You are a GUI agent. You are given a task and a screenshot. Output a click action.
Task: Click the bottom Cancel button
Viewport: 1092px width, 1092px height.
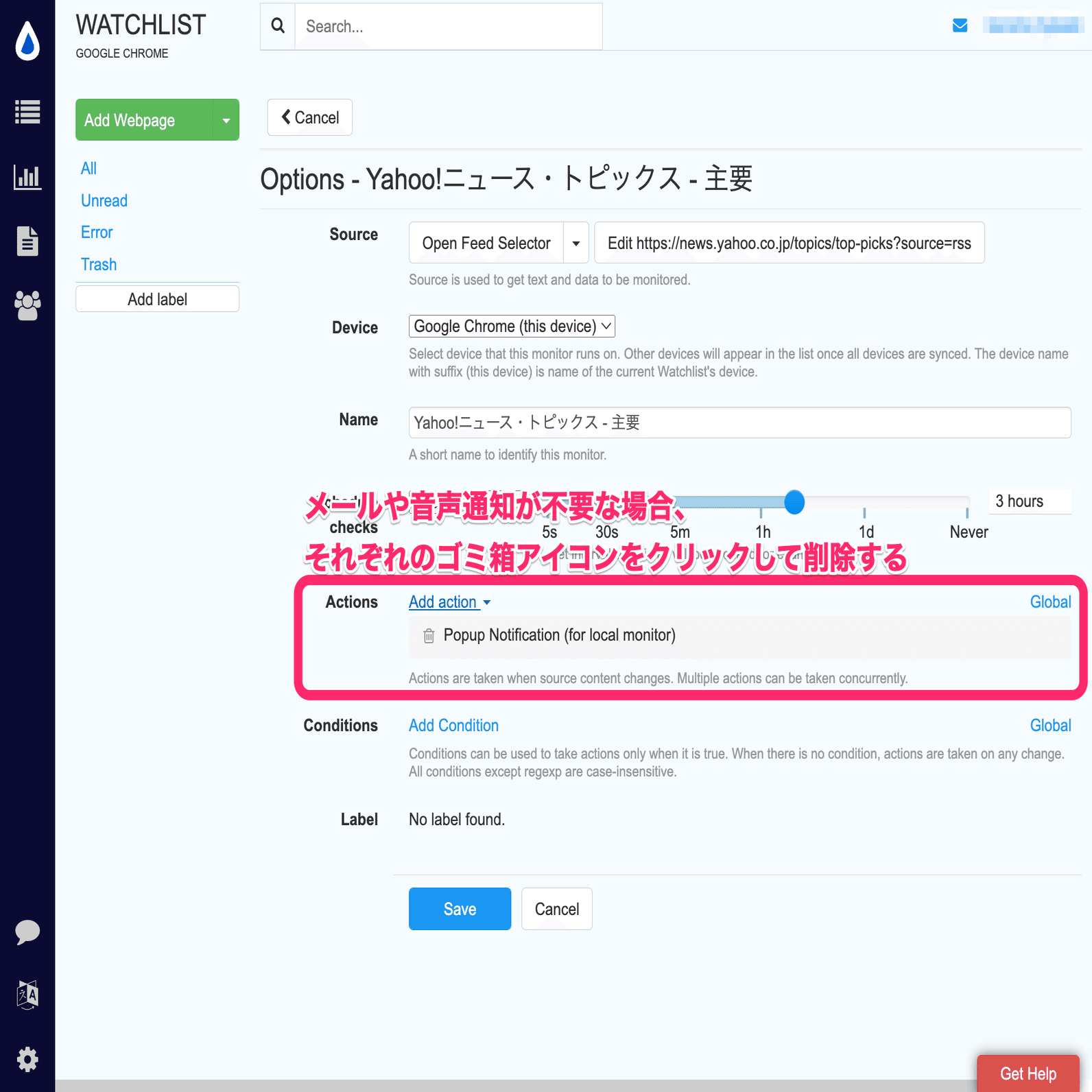coord(557,909)
